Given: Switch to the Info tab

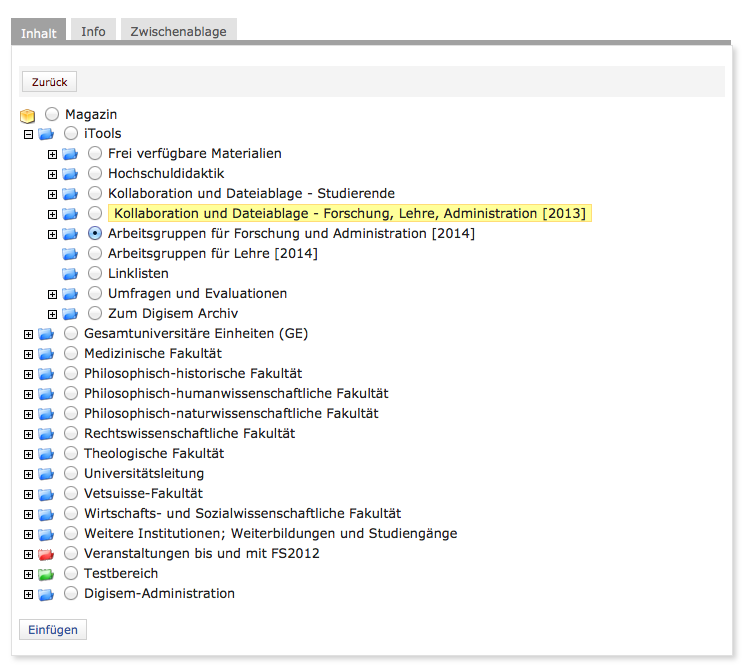Looking at the screenshot, I should [93, 31].
